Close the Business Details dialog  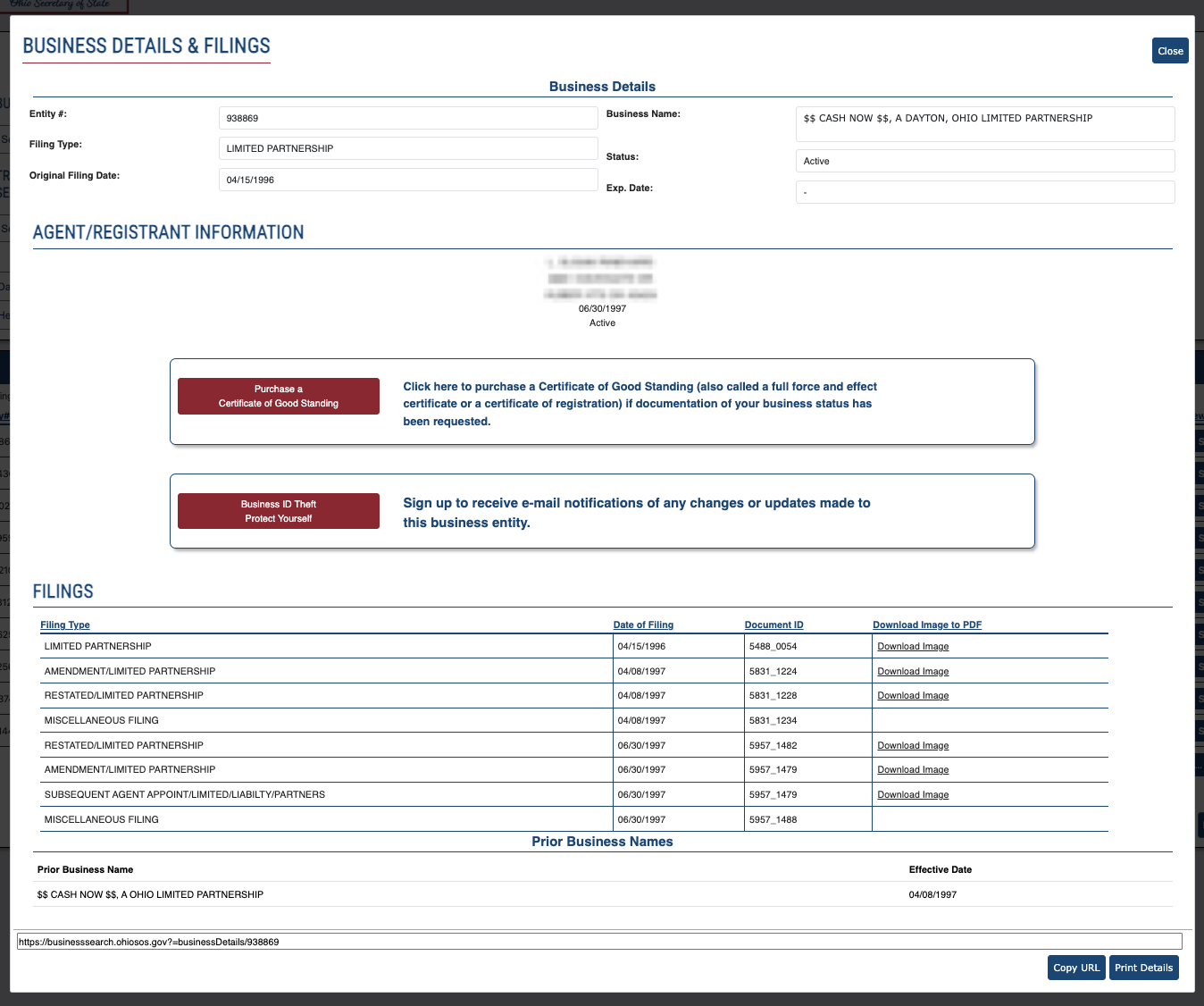pyautogui.click(x=1170, y=51)
